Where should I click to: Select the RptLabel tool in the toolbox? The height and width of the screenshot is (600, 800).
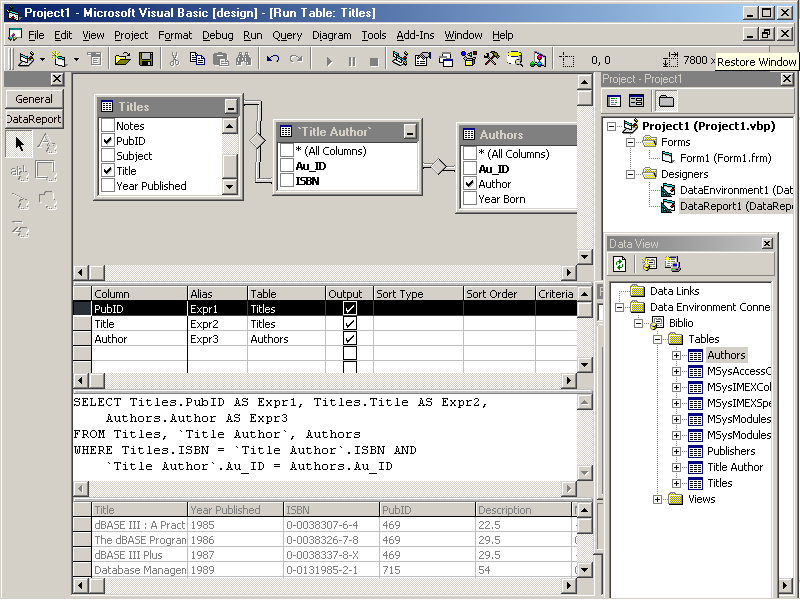click(x=47, y=144)
